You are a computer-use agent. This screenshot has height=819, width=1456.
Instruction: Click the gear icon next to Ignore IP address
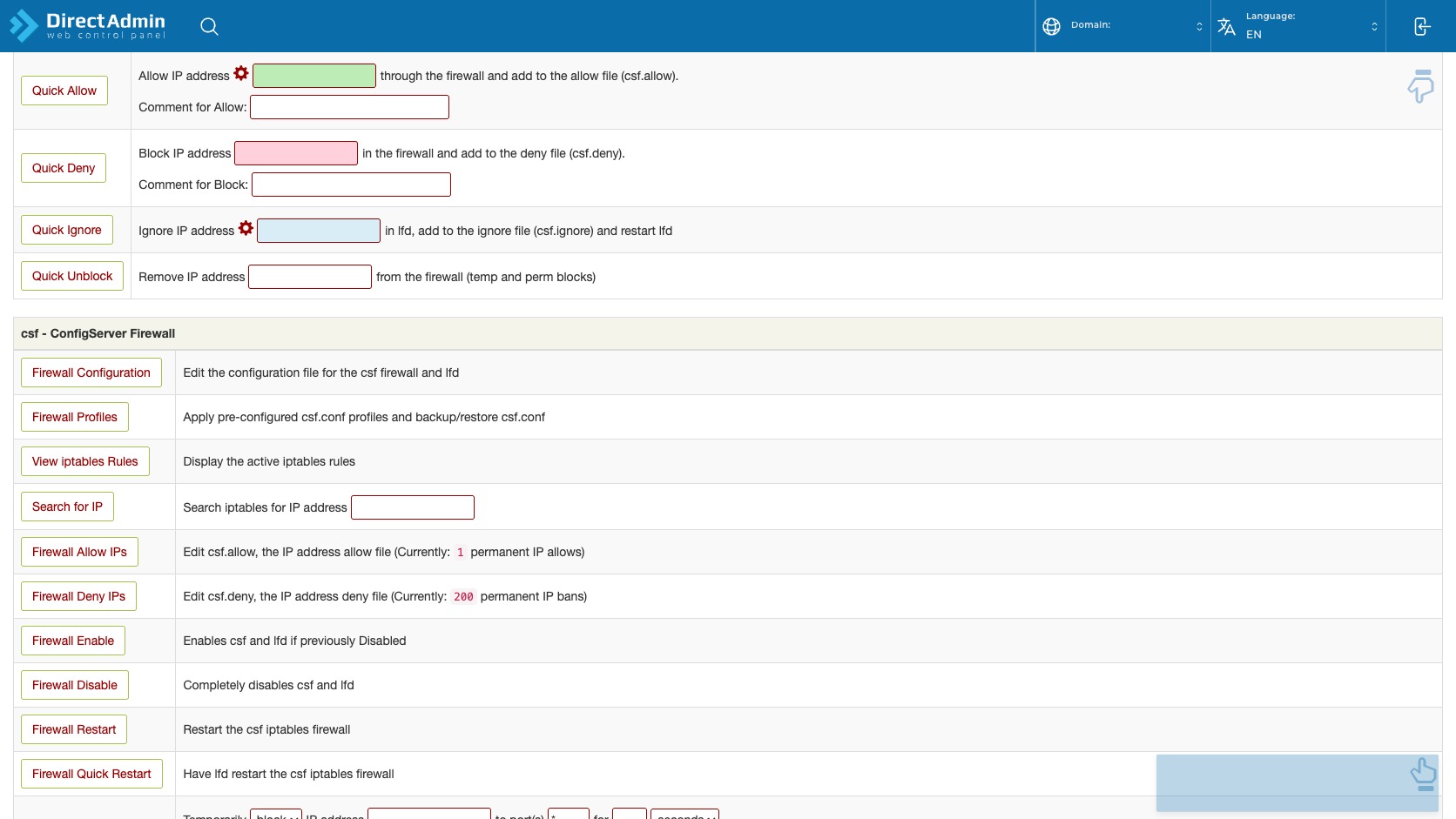[246, 228]
